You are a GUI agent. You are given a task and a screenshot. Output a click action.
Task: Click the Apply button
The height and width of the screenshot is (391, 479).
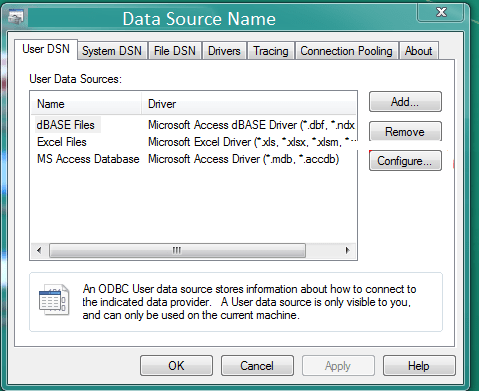(x=338, y=366)
